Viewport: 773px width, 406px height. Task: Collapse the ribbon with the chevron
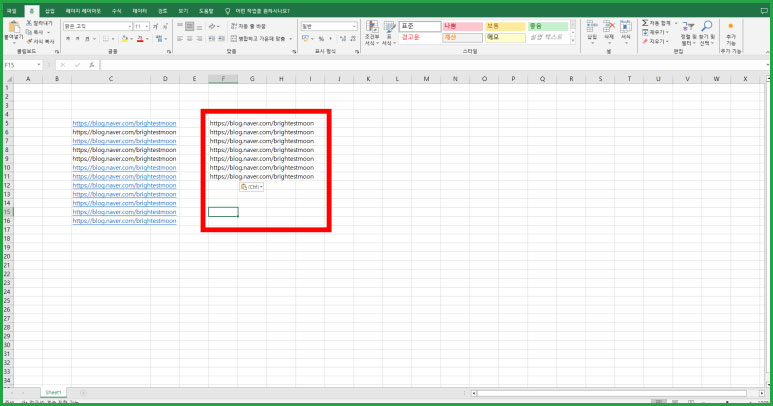point(767,52)
